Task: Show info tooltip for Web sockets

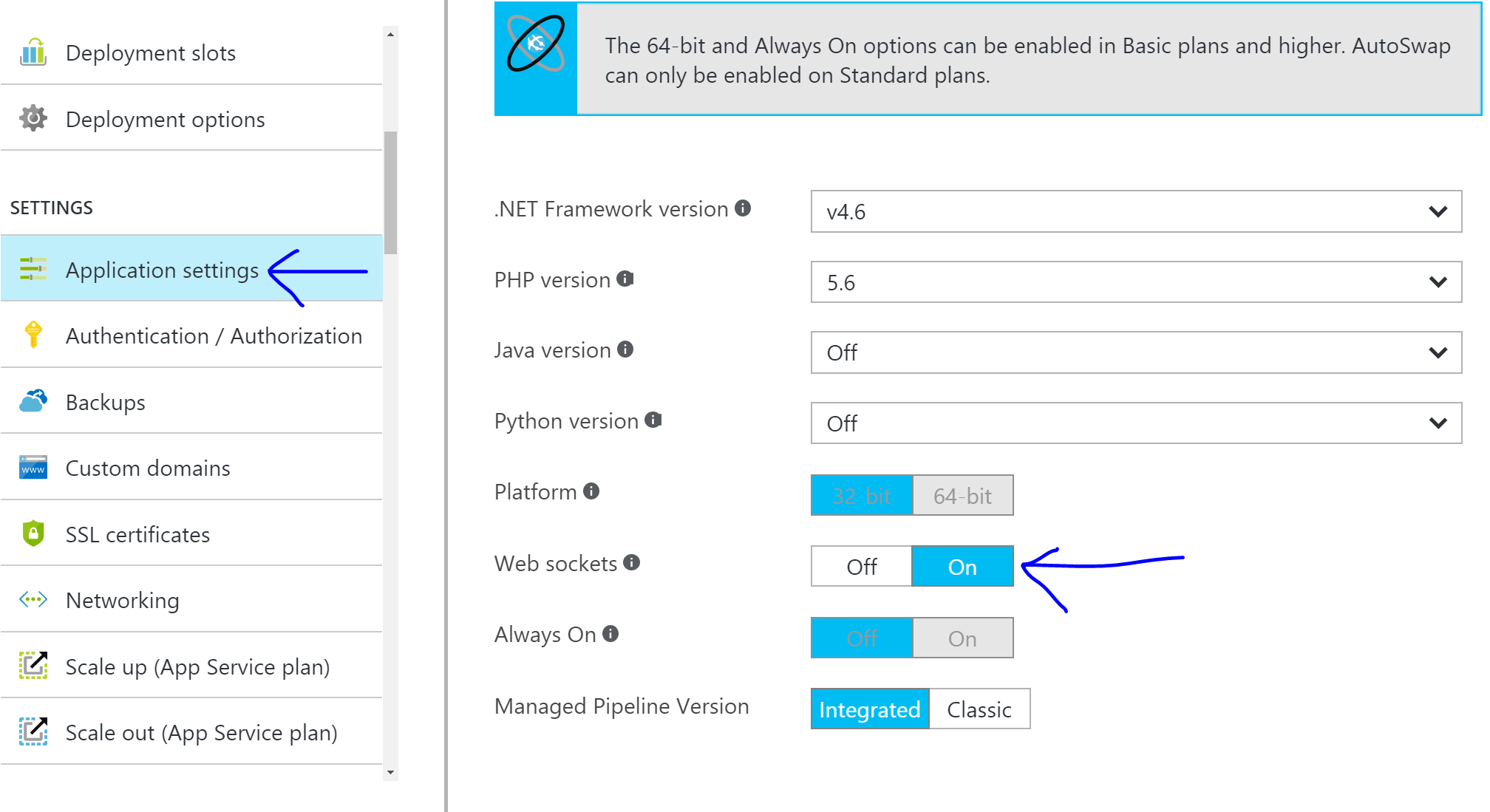Action: 631,562
